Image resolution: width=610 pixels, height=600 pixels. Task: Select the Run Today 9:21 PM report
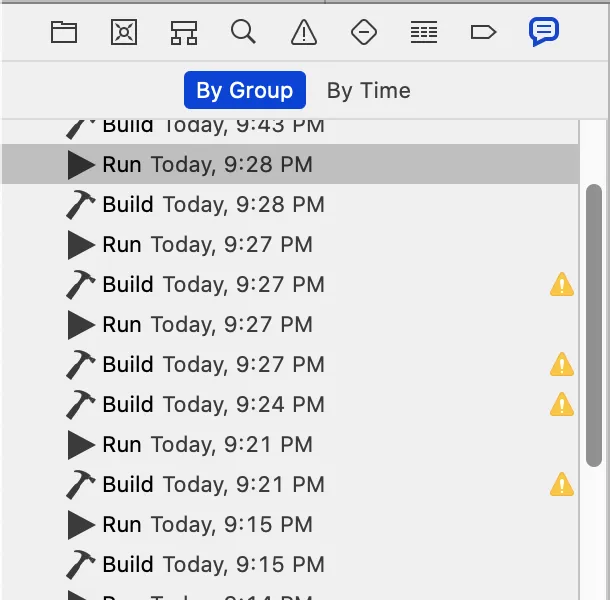click(x=290, y=444)
